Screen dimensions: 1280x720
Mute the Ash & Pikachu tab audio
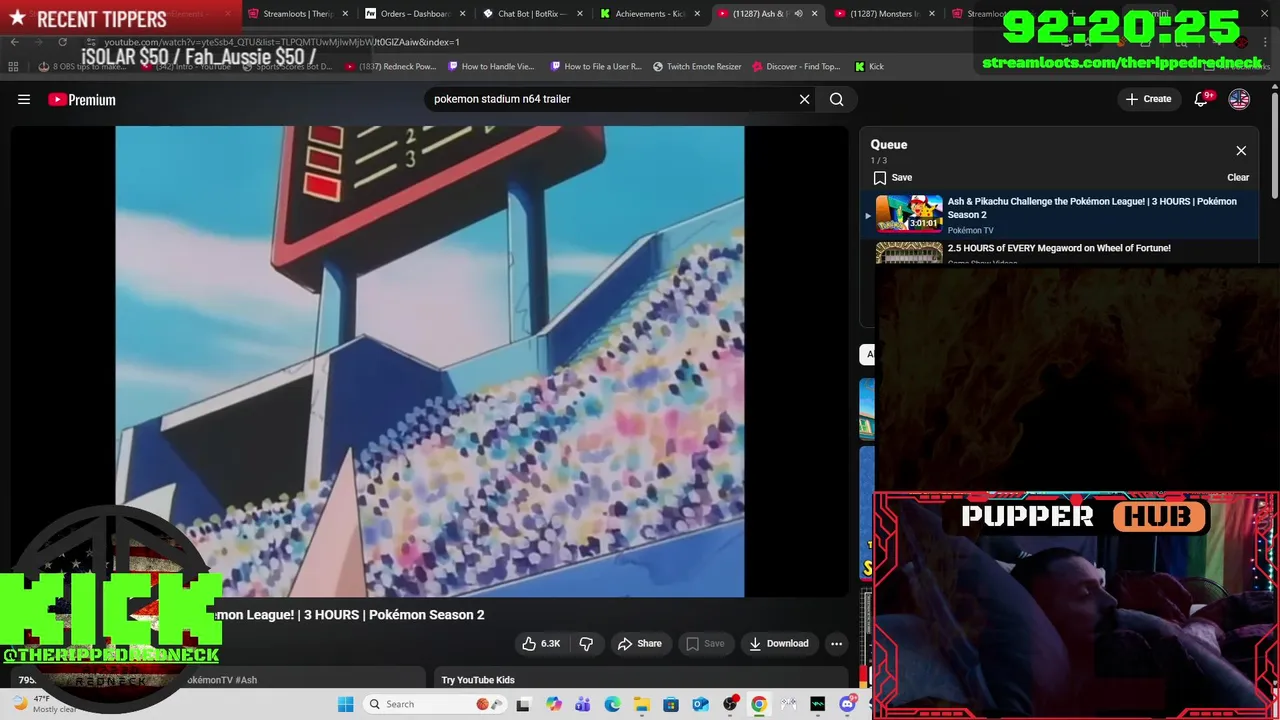pos(798,14)
